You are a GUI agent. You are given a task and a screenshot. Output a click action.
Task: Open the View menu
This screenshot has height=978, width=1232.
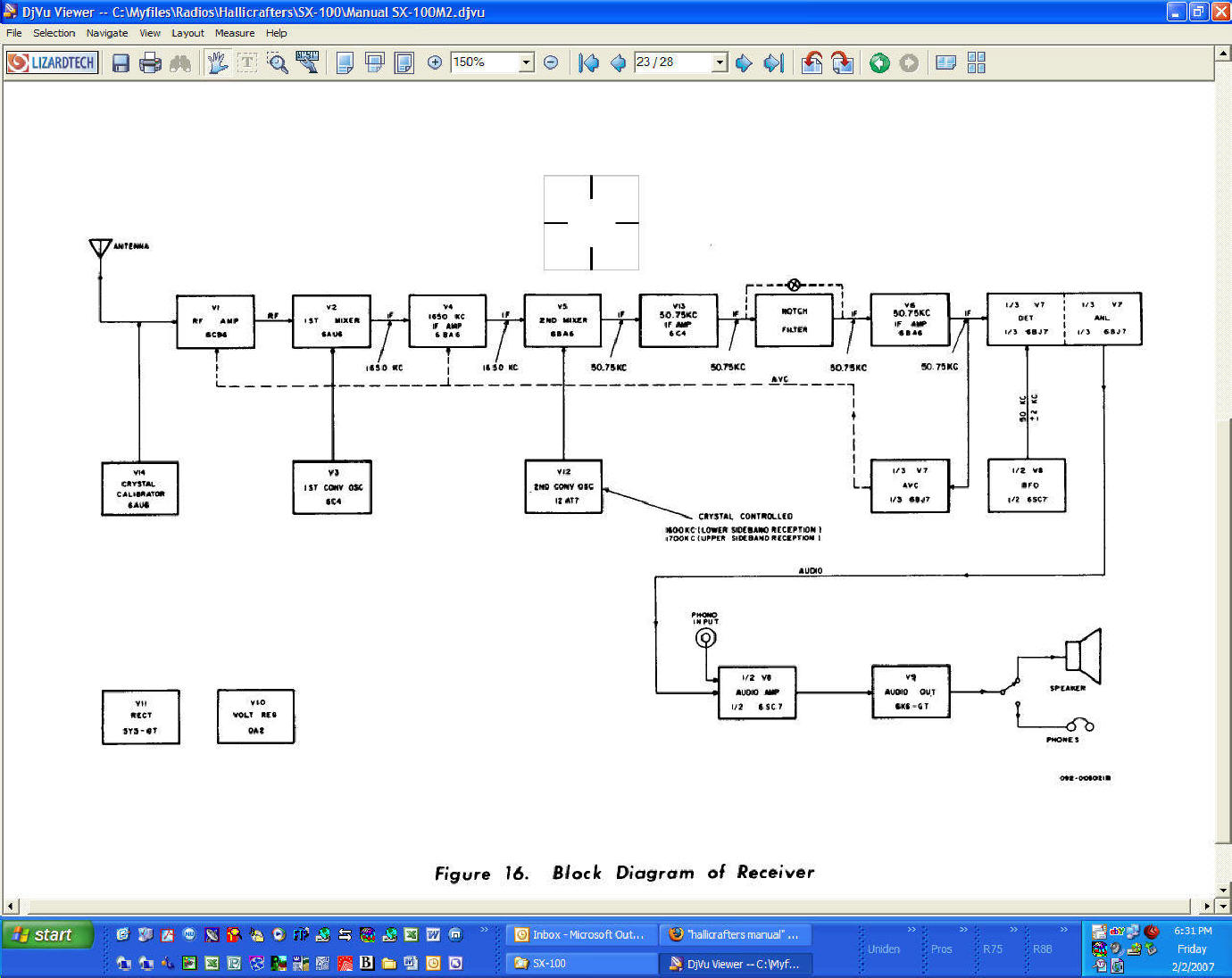pos(150,33)
